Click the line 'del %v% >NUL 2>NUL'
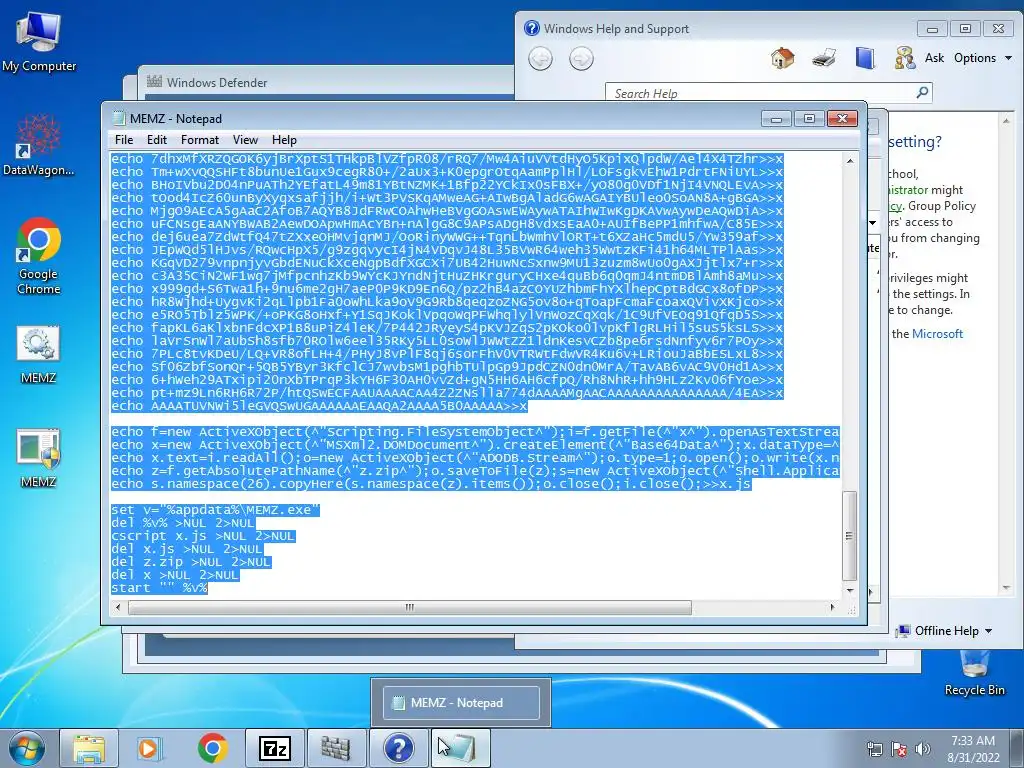Screen dimensions: 1024x768 183,523
